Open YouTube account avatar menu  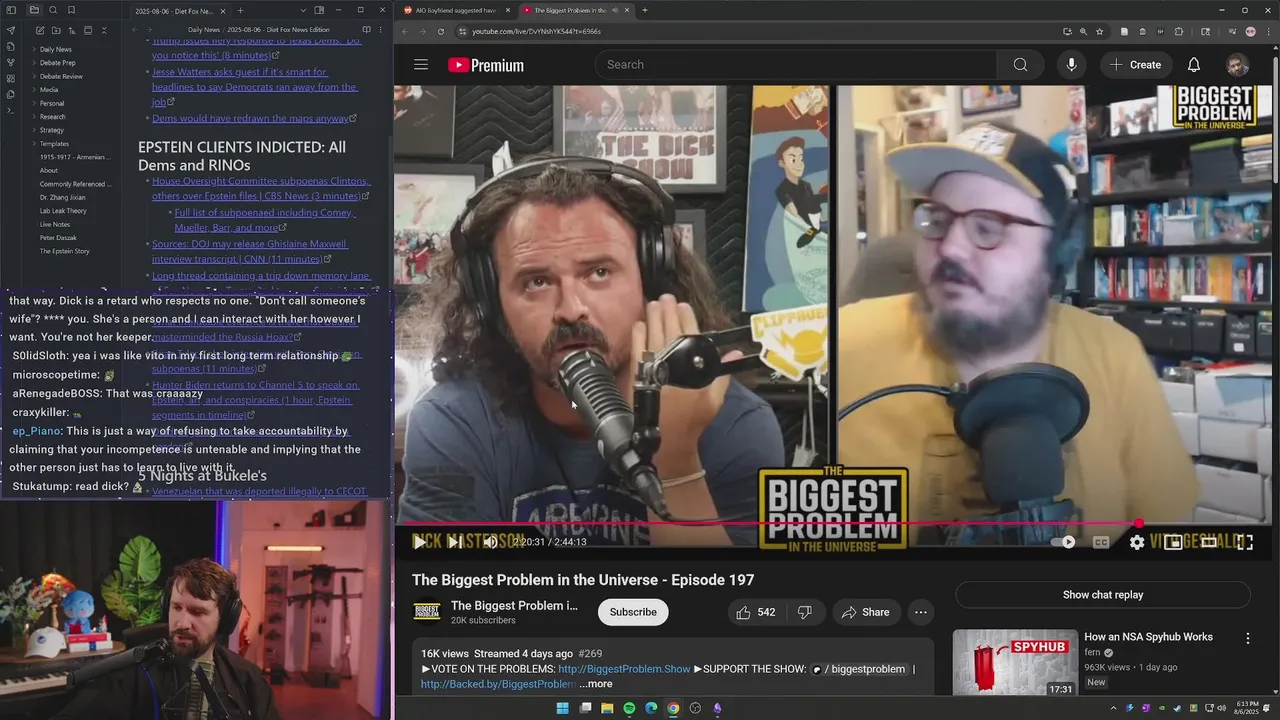pos(1237,65)
